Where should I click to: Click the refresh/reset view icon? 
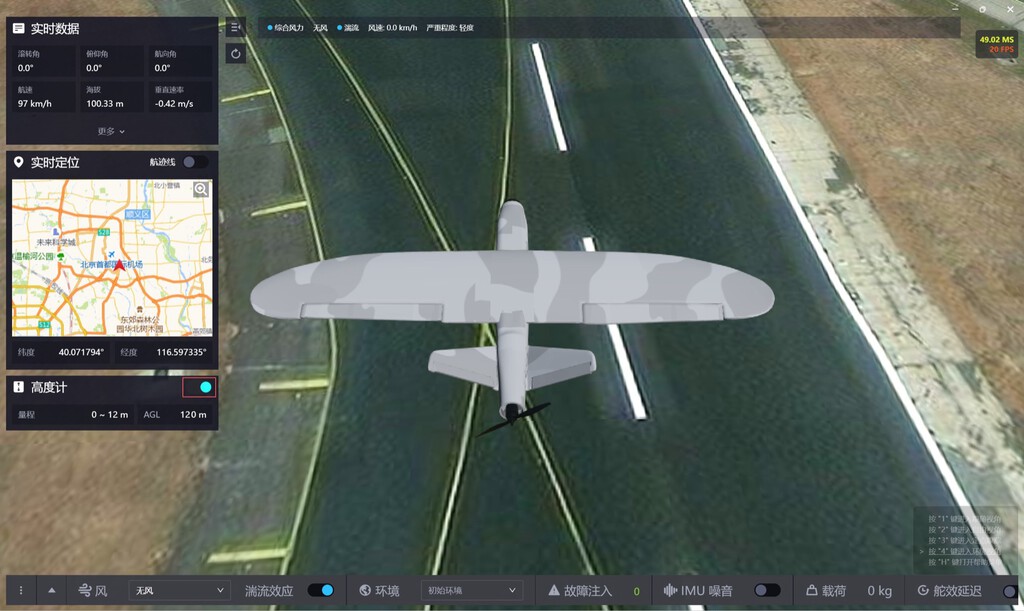coord(235,54)
